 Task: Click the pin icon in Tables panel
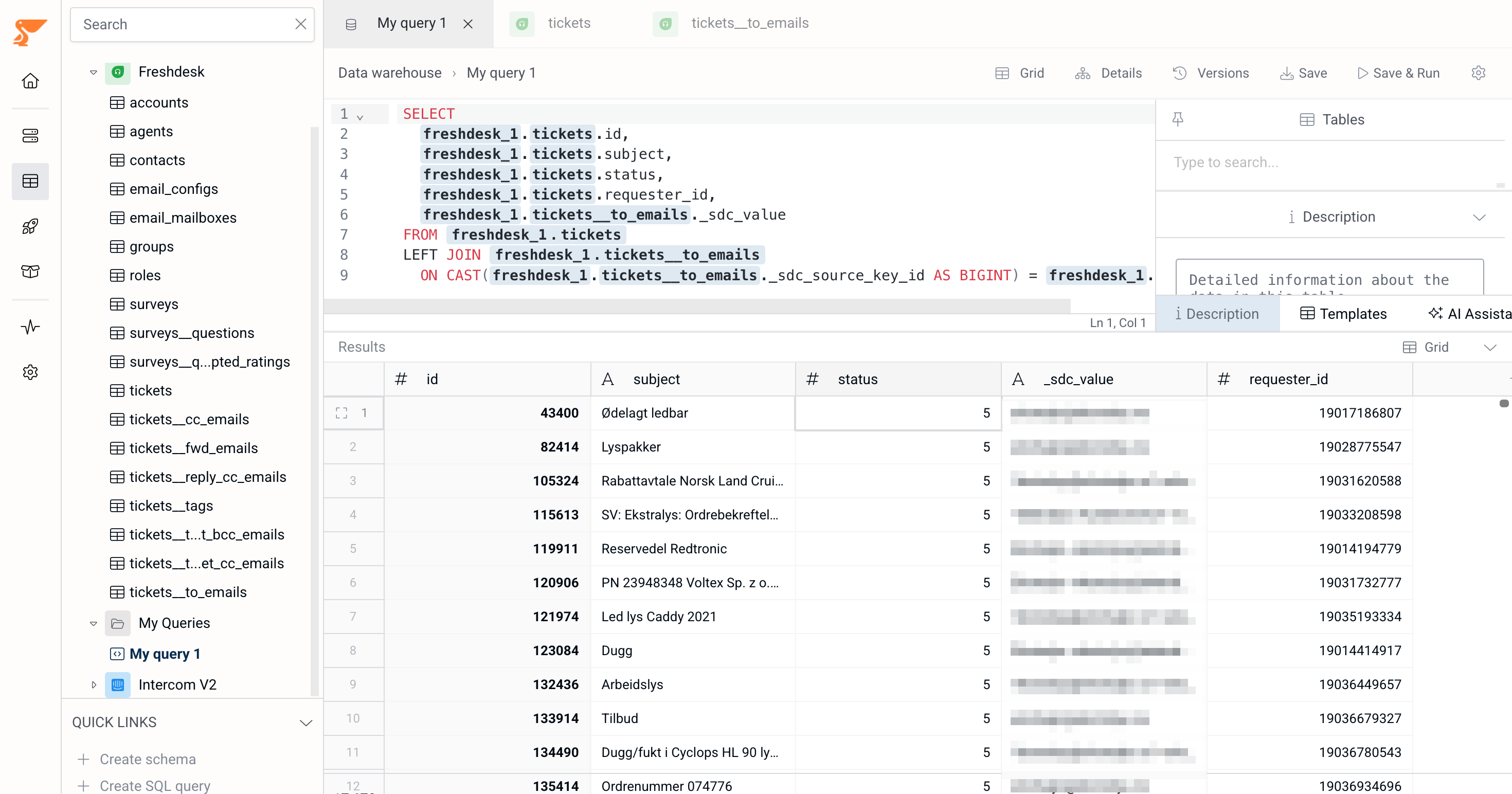coord(1177,120)
